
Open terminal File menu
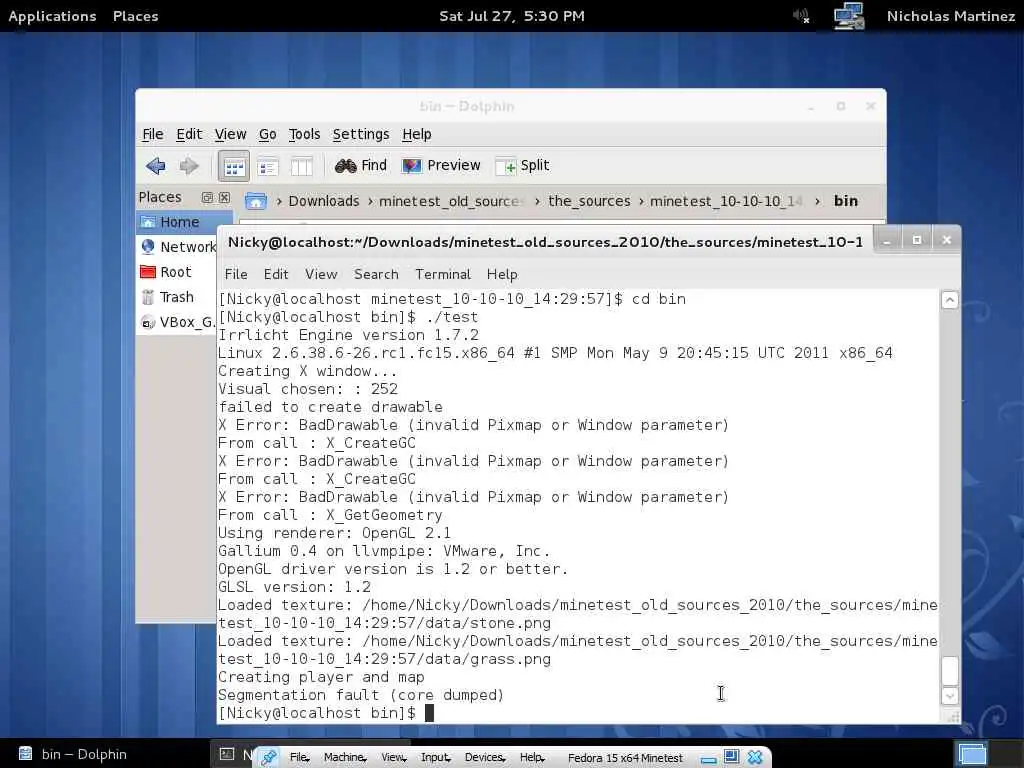[x=236, y=274]
